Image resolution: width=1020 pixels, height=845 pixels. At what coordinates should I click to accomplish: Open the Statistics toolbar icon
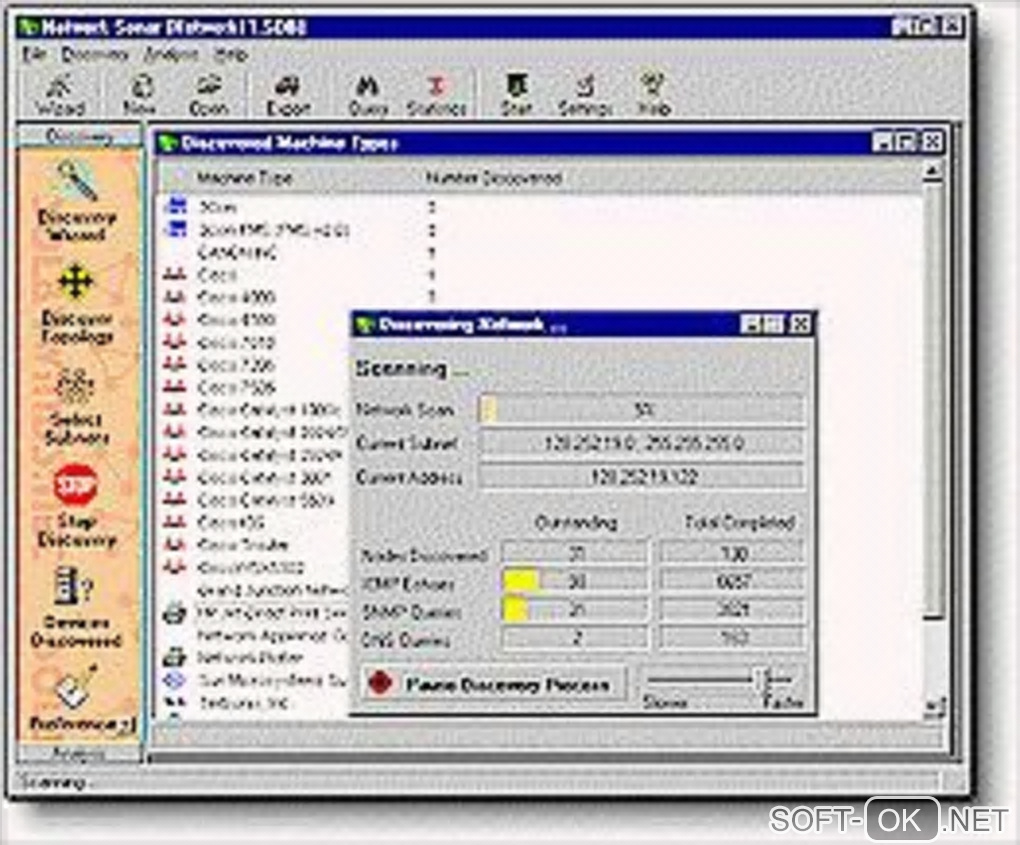(436, 95)
